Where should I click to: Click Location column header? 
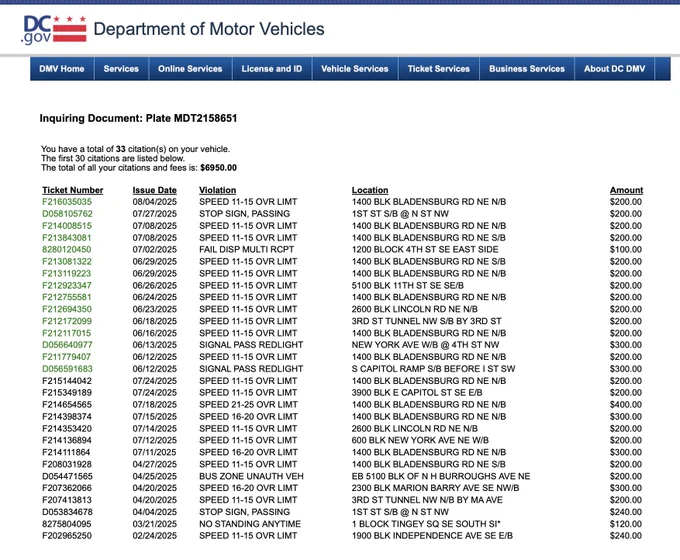pos(370,190)
